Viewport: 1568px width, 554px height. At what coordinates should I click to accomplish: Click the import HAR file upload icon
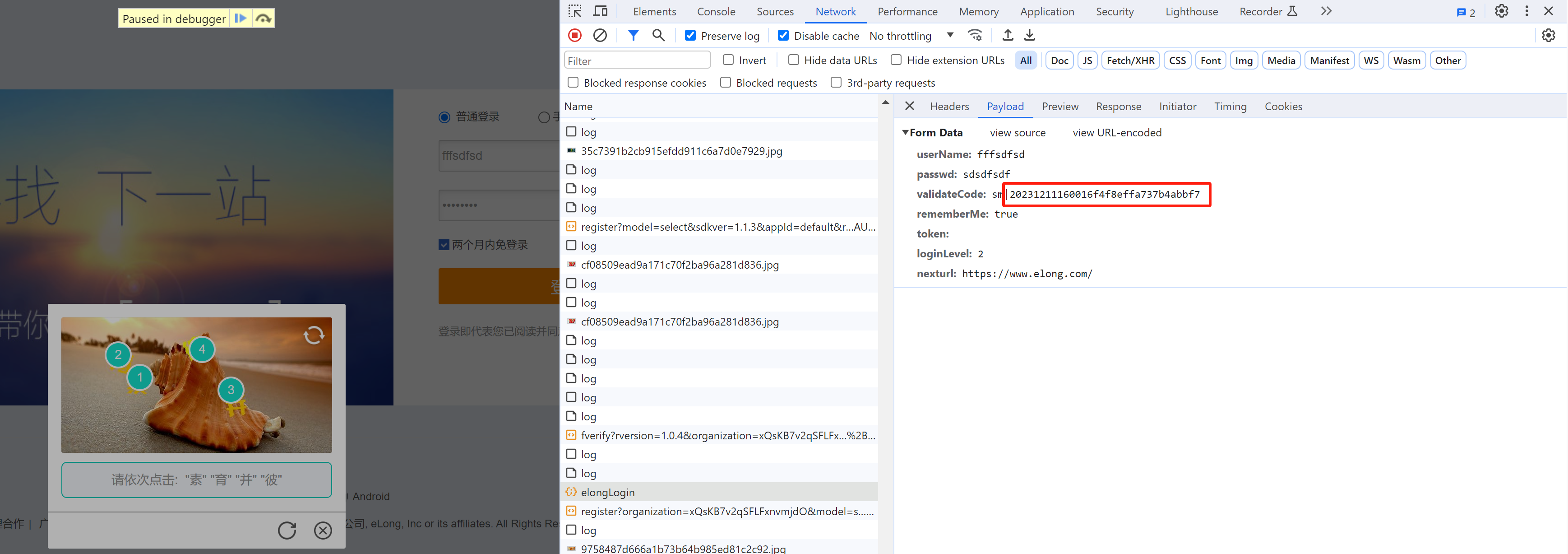coord(1006,36)
